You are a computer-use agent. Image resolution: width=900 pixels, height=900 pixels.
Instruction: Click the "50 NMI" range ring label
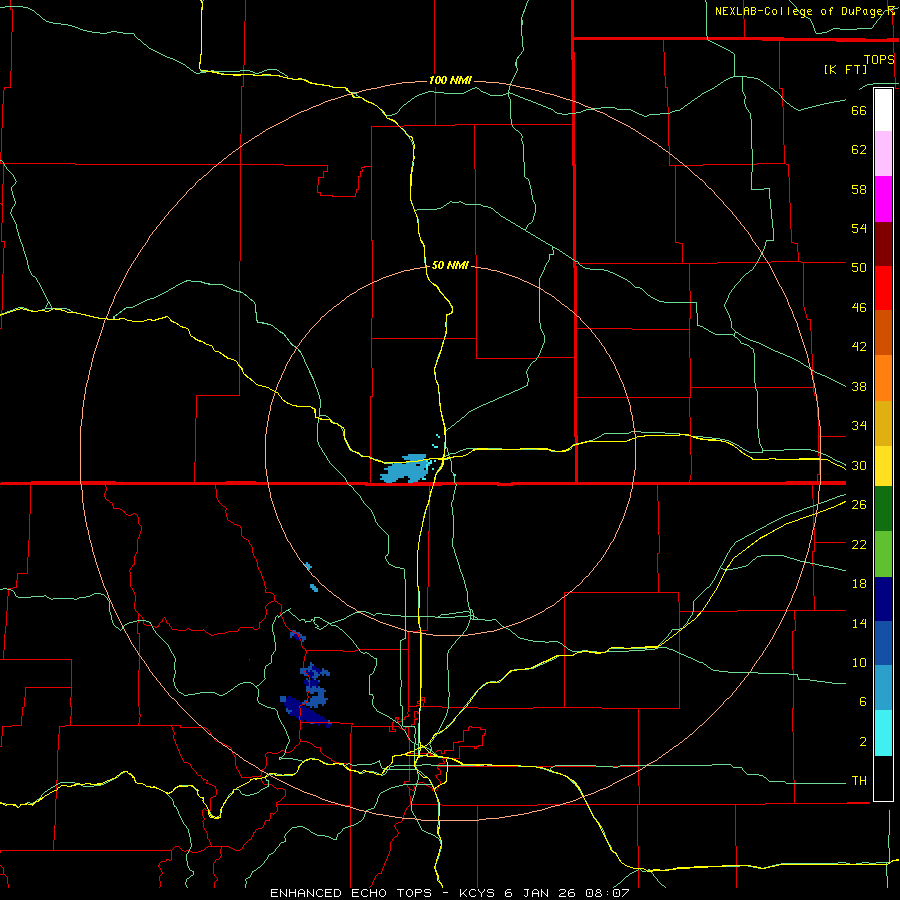click(x=450, y=265)
